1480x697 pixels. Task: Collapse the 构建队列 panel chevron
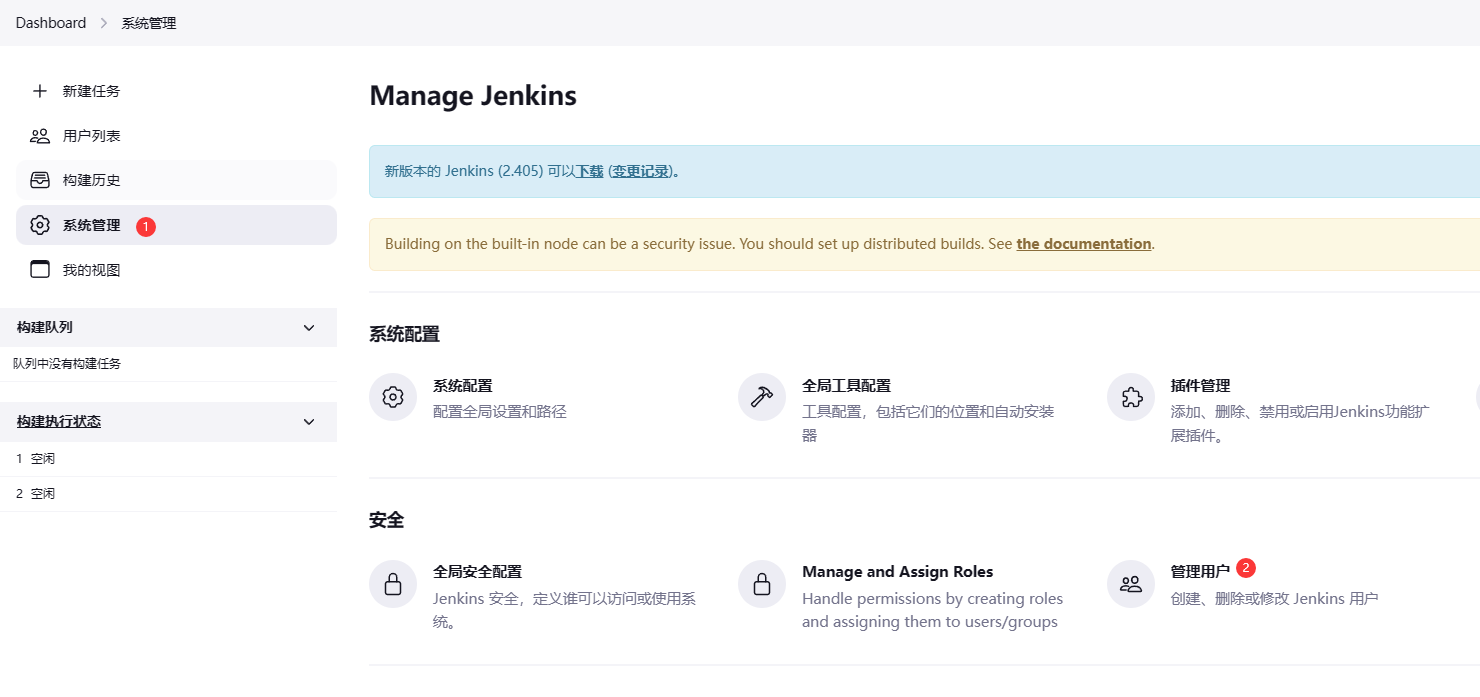coord(309,328)
